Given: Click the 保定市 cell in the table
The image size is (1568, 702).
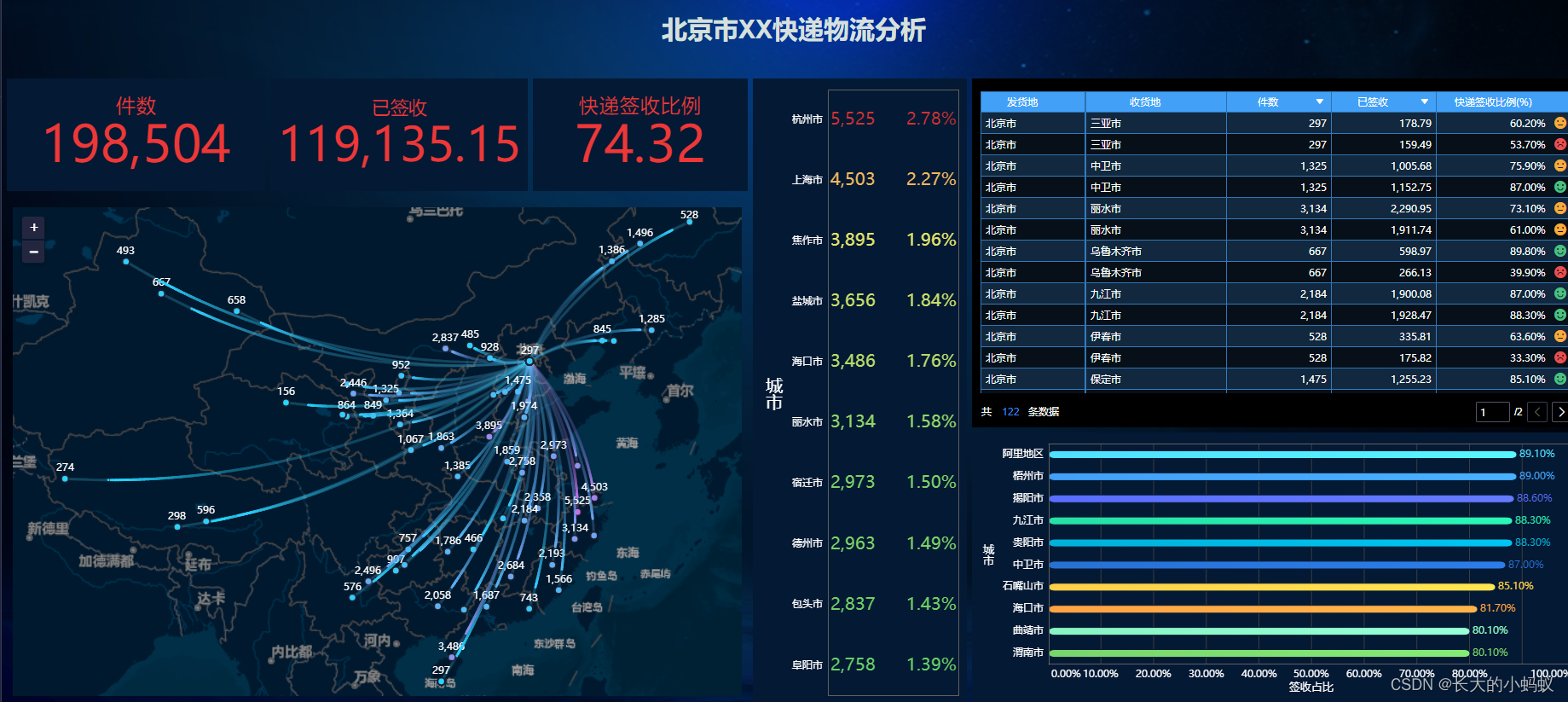Looking at the screenshot, I should 1156,379.
